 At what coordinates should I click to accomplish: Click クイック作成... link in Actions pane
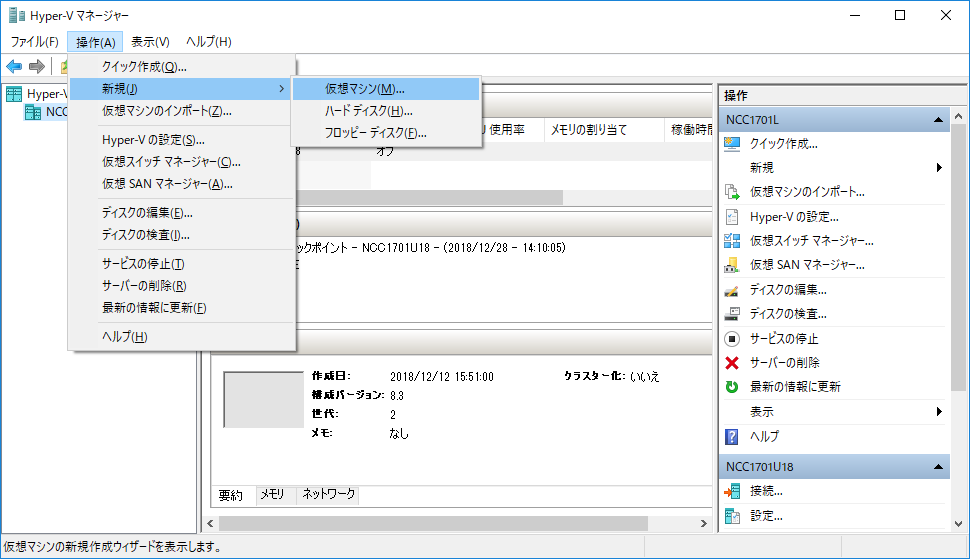pyautogui.click(x=783, y=143)
